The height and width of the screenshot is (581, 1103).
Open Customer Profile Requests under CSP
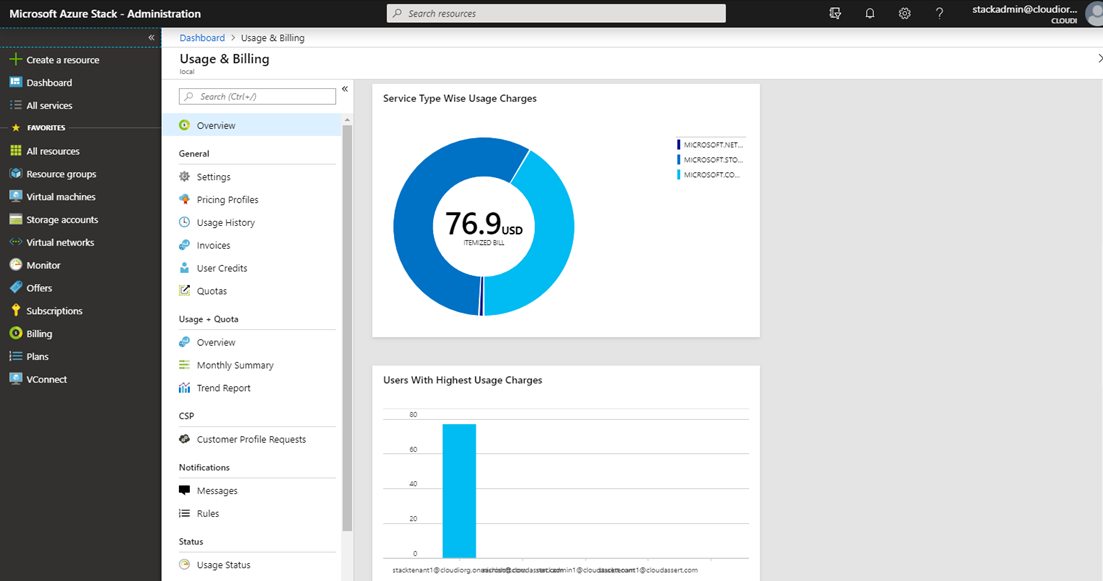(251, 440)
